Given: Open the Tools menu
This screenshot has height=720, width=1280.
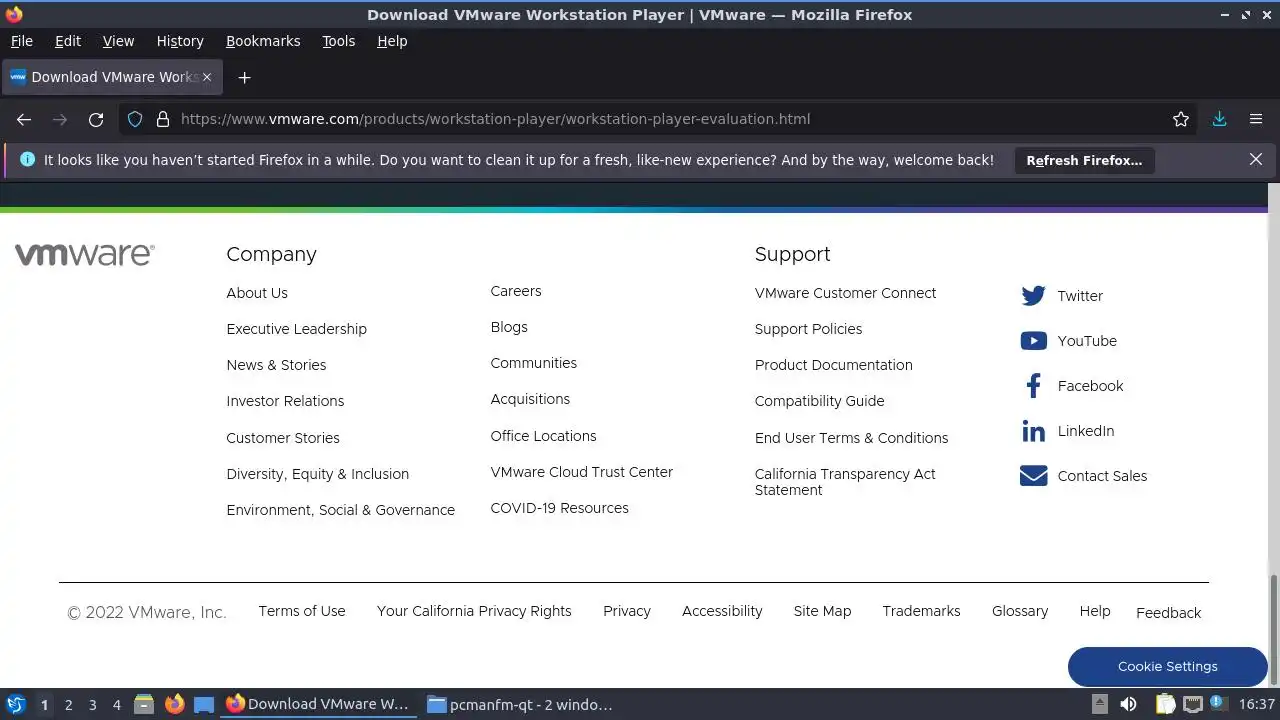Looking at the screenshot, I should coord(338,41).
